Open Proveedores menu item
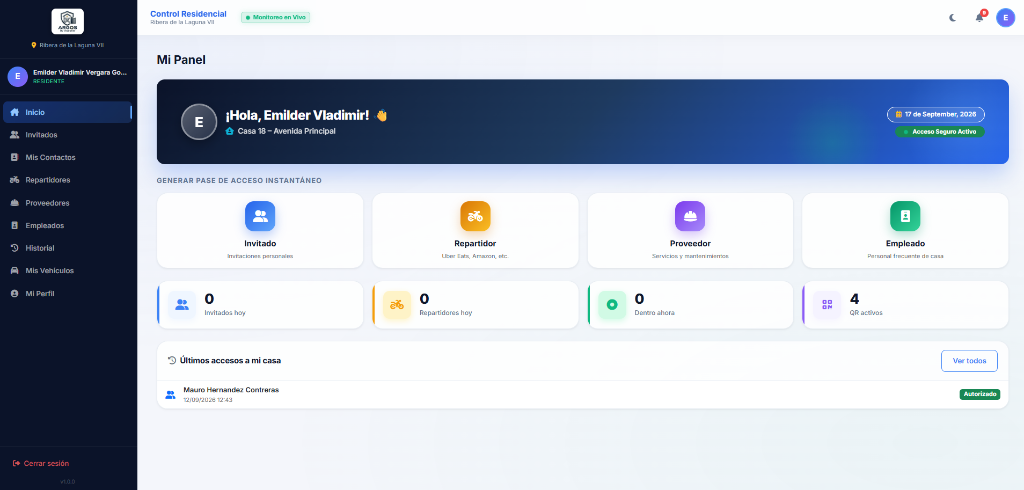Image resolution: width=1024 pixels, height=490 pixels. (x=67, y=203)
